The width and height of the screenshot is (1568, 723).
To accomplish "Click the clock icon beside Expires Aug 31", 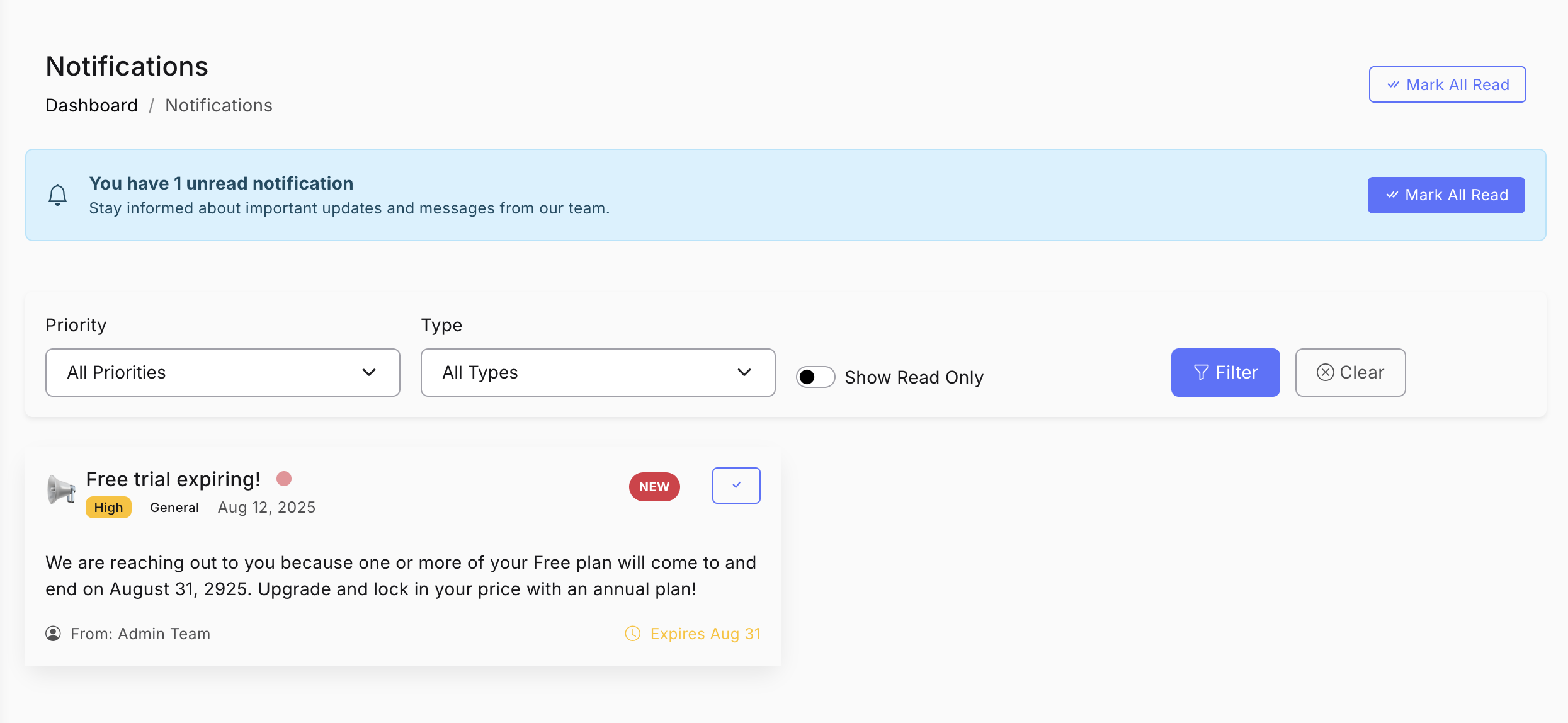I will 632,634.
